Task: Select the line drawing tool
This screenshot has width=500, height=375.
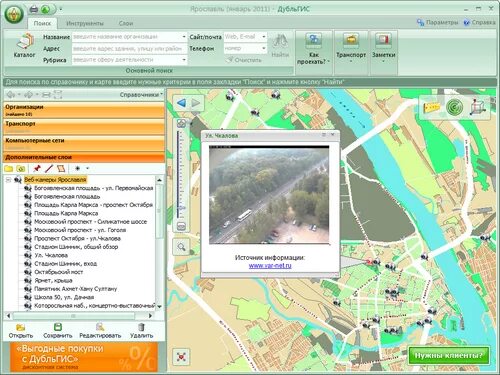Action: point(49,169)
